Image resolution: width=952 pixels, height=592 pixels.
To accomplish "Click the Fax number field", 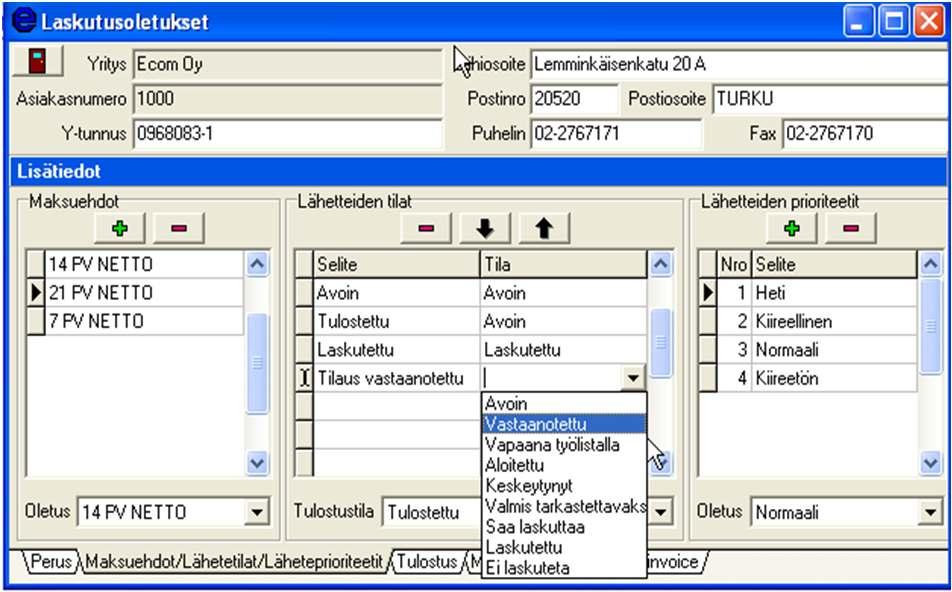I will coord(865,134).
